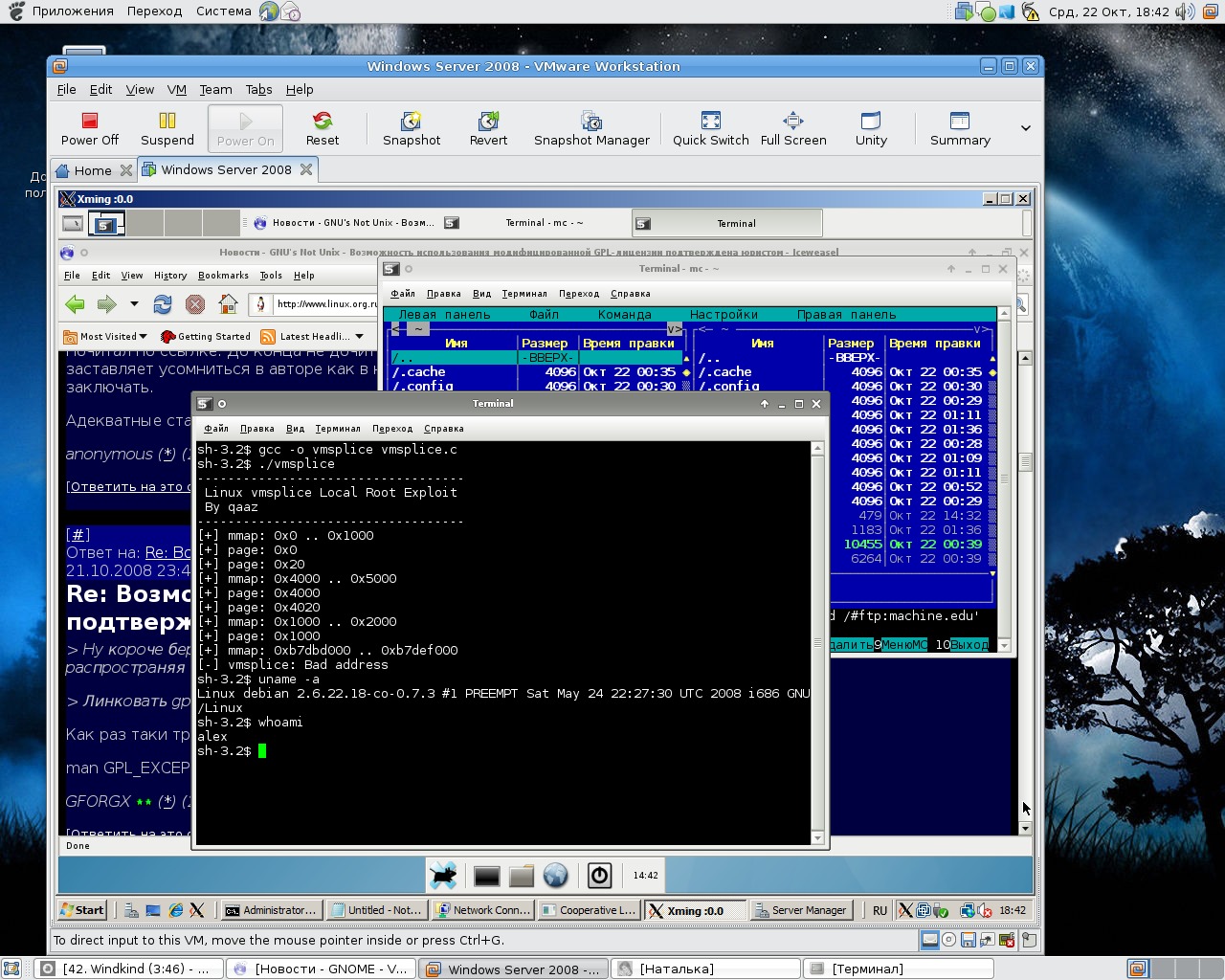Click the front Terminal vertical scrollbar

point(817,643)
